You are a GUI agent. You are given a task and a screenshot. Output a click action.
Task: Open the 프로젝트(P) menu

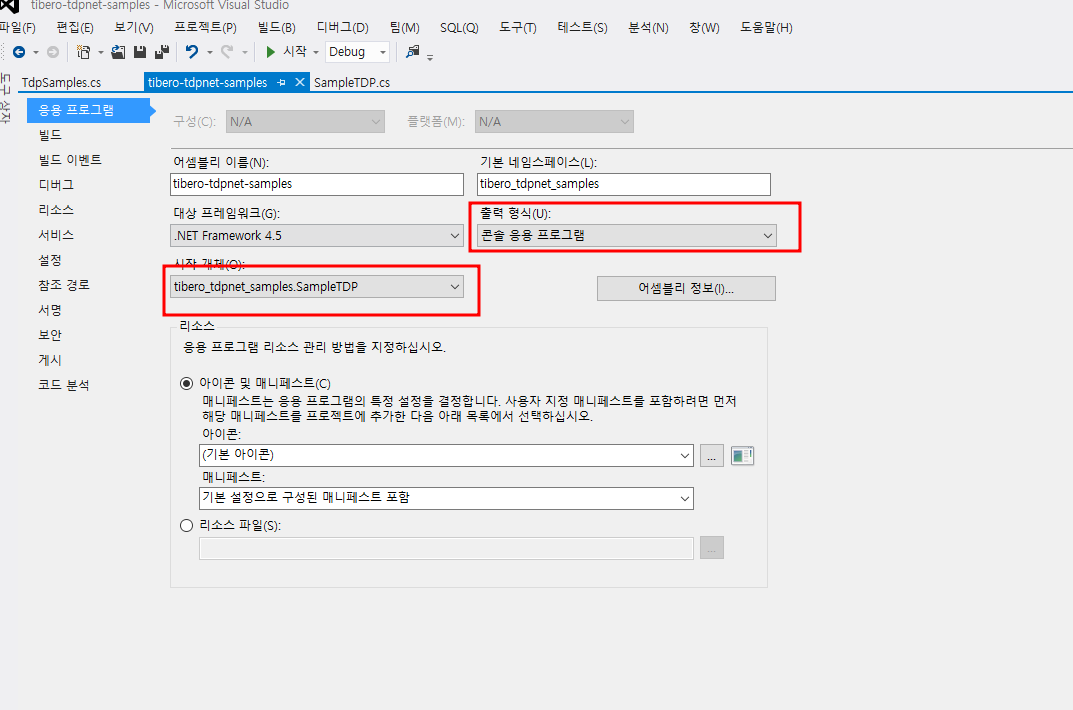(205, 27)
